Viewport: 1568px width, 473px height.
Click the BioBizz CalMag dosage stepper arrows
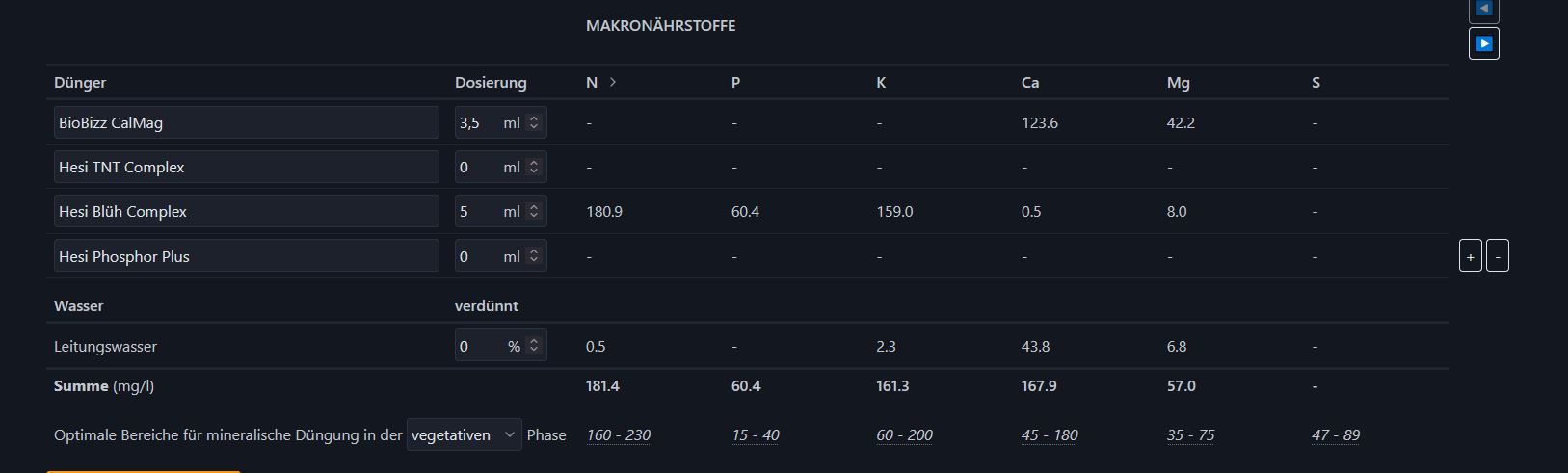pos(534,122)
